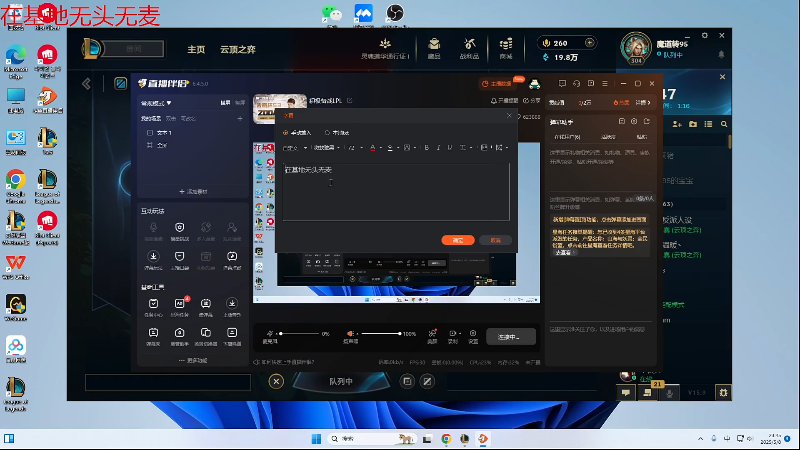Image resolution: width=800 pixels, height=450 pixels.
Task: Click the text layout icon near toolbar end
Action: [484, 148]
